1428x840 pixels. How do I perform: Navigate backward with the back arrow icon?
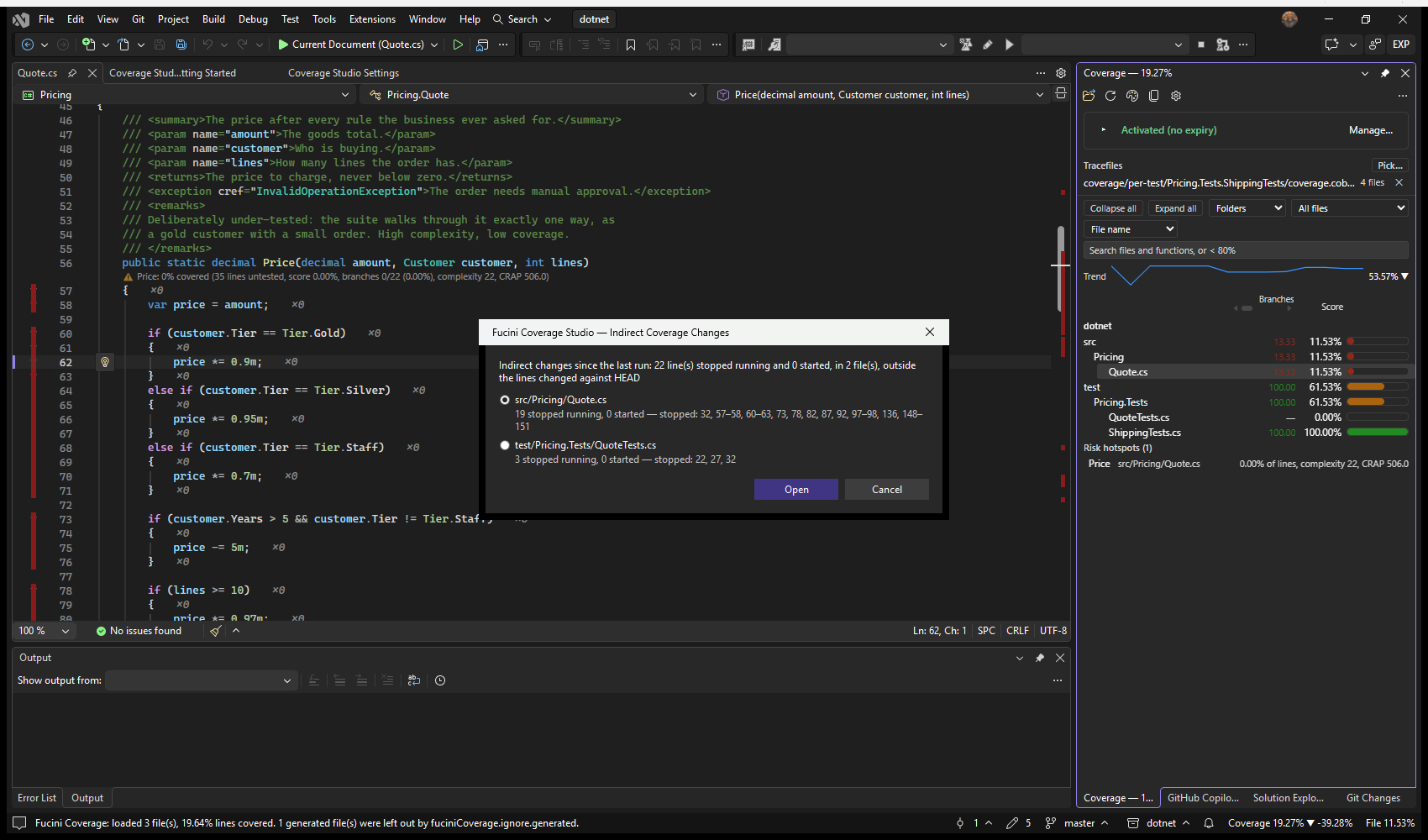pos(28,45)
